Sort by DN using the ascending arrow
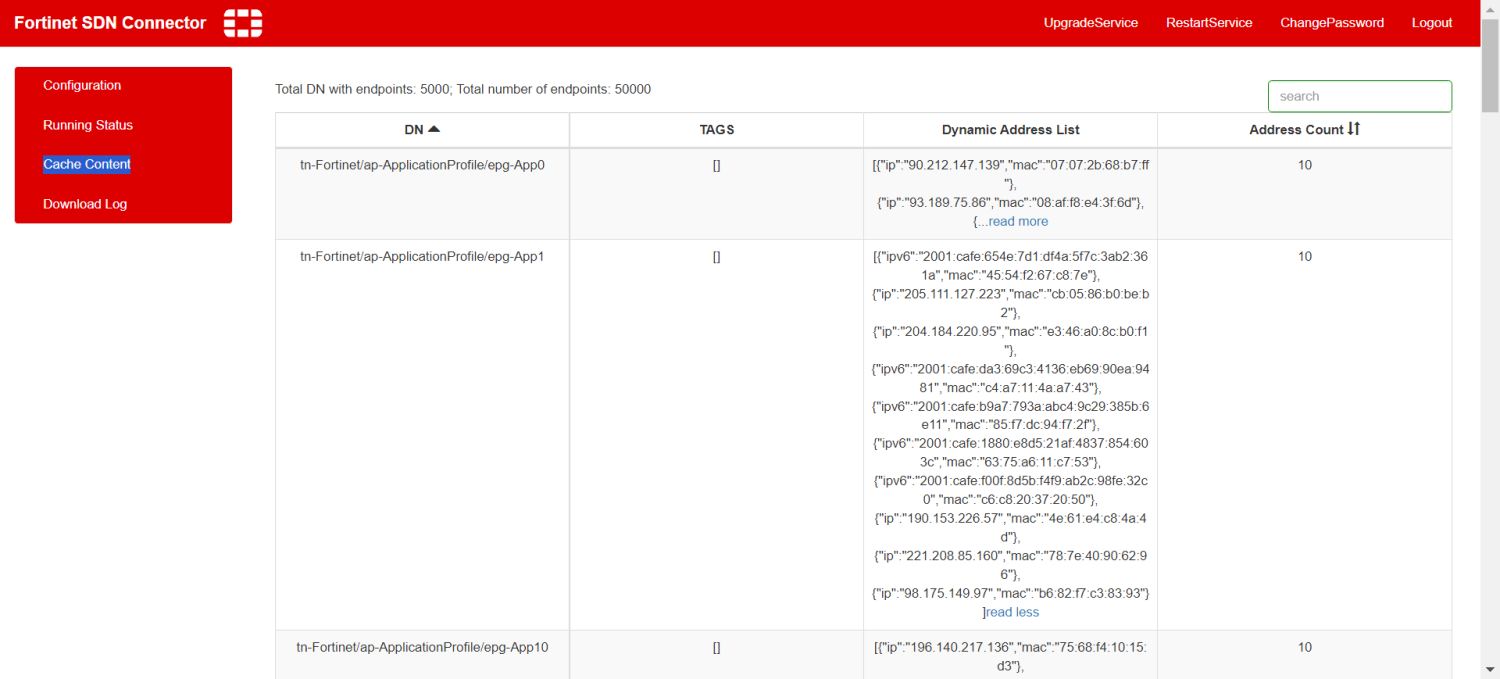Viewport: 1500px width, 679px height. point(434,129)
